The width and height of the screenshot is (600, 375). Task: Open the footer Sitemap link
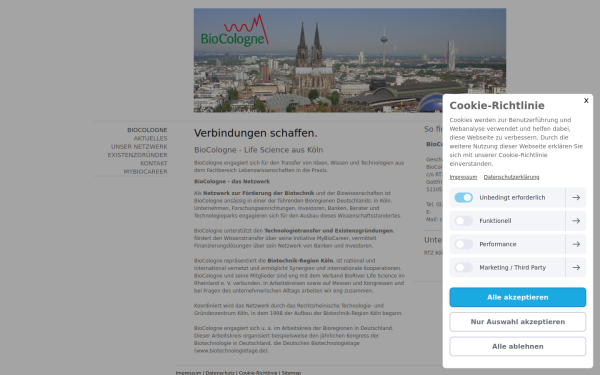tap(291, 373)
